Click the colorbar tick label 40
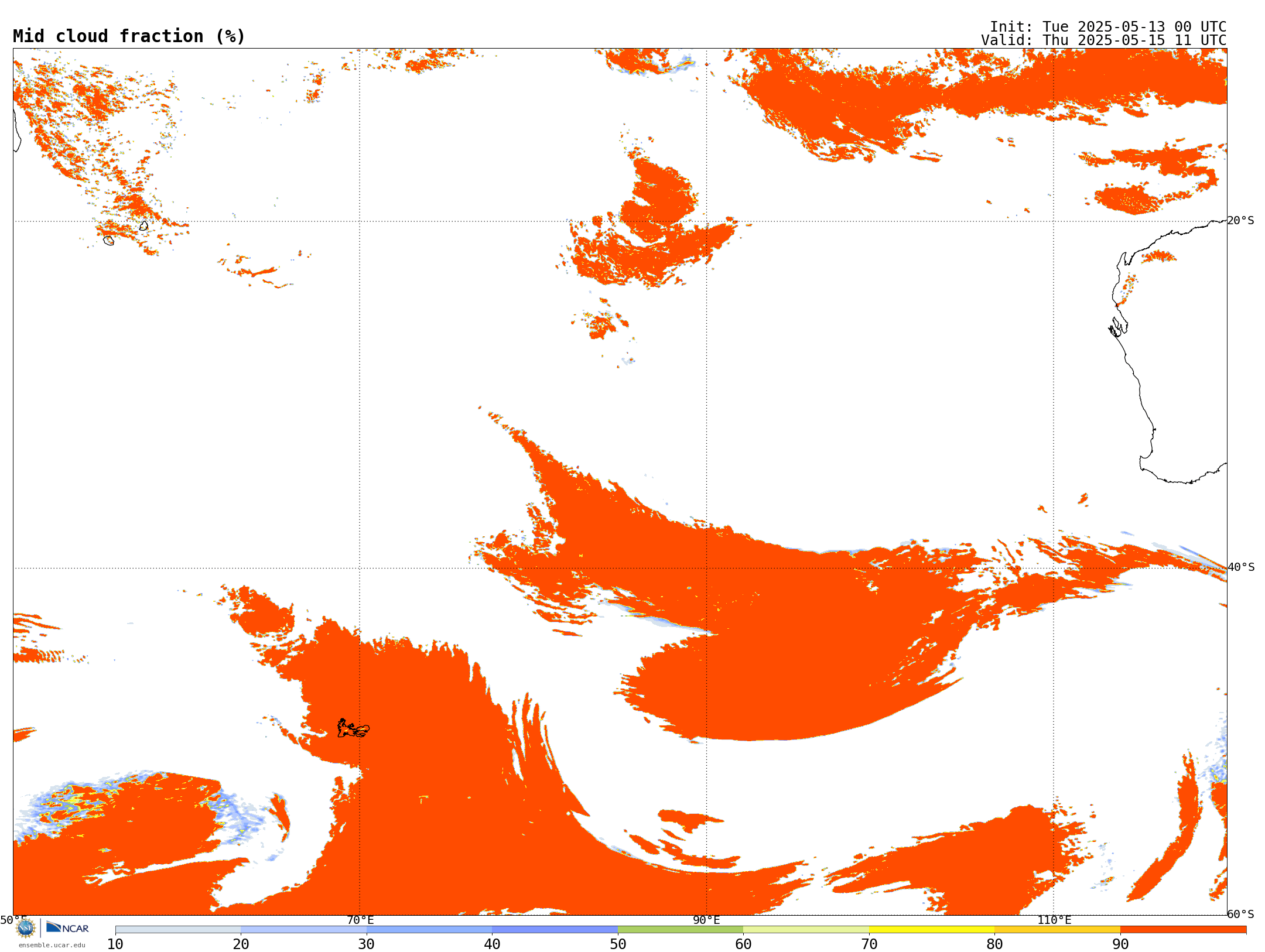 click(492, 944)
